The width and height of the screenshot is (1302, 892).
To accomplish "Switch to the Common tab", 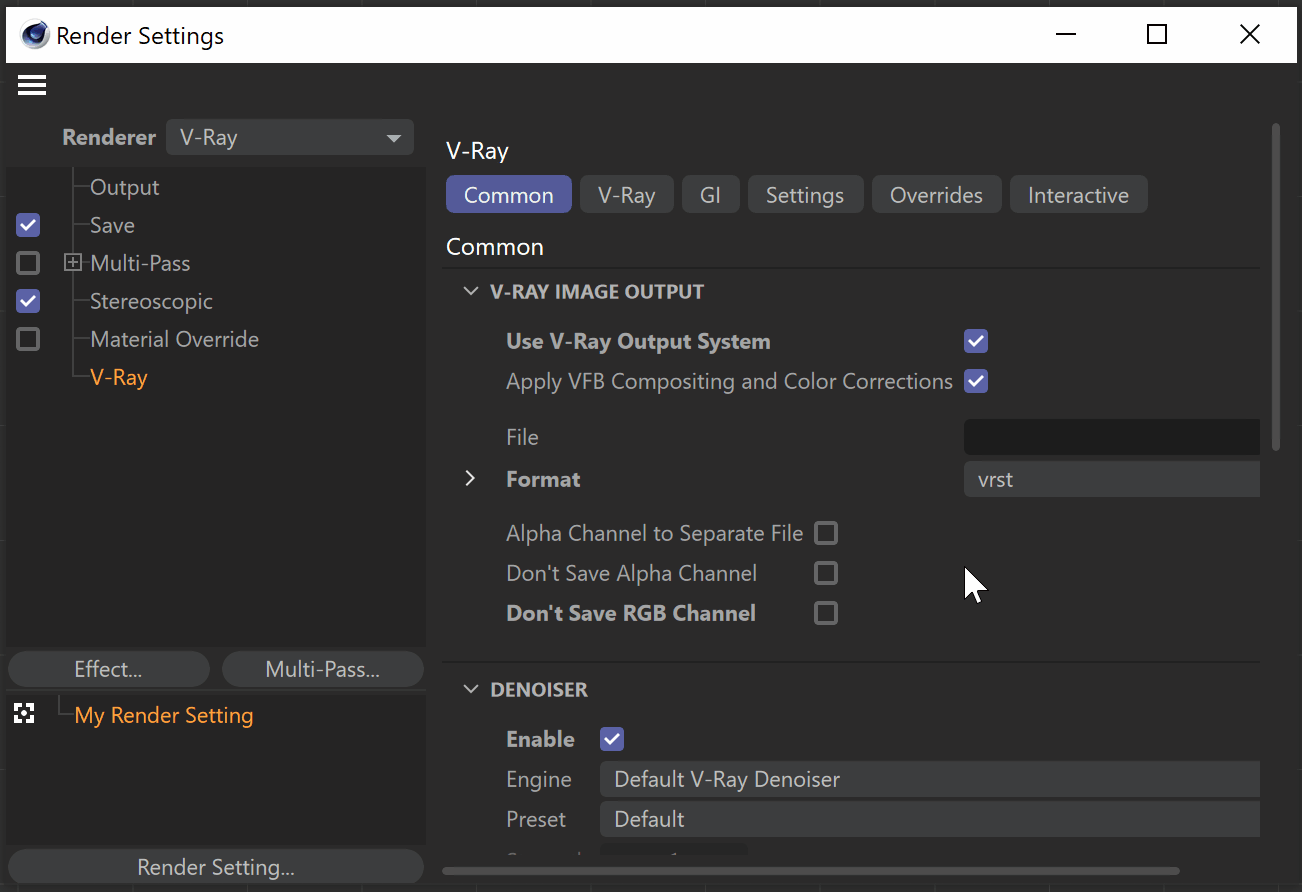I will pyautogui.click(x=509, y=195).
